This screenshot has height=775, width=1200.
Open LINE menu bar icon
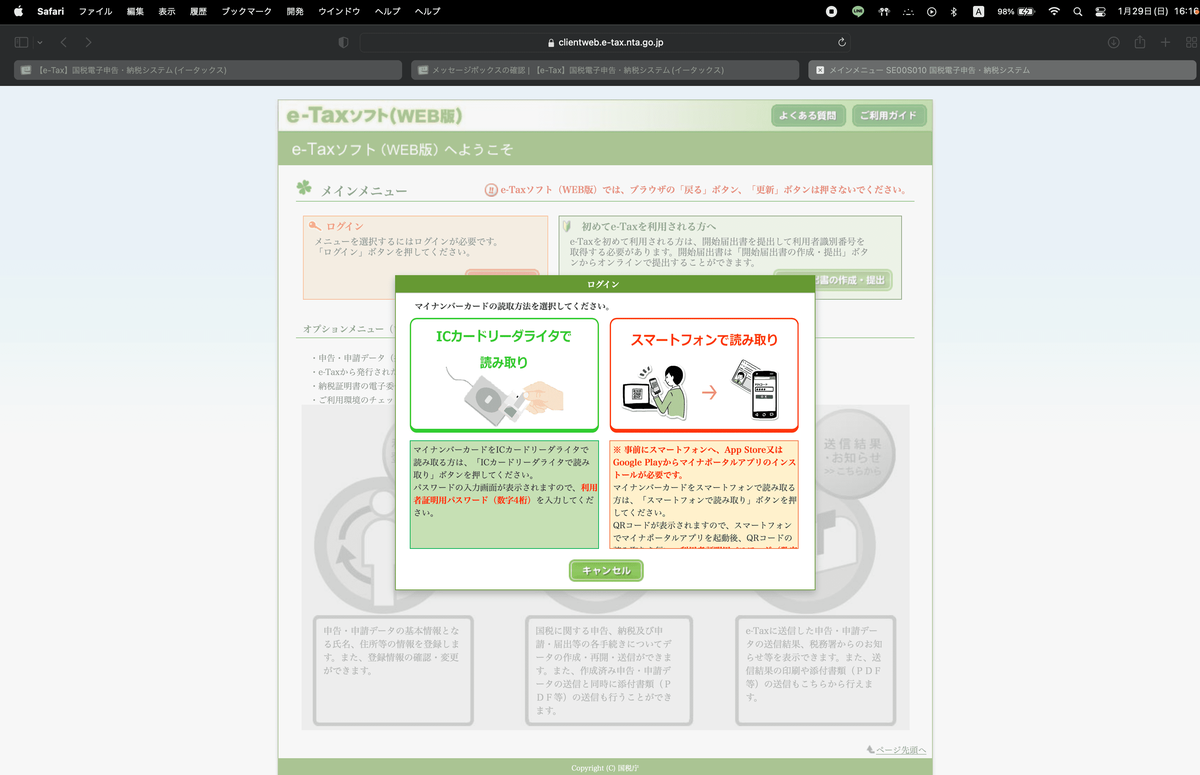[857, 11]
